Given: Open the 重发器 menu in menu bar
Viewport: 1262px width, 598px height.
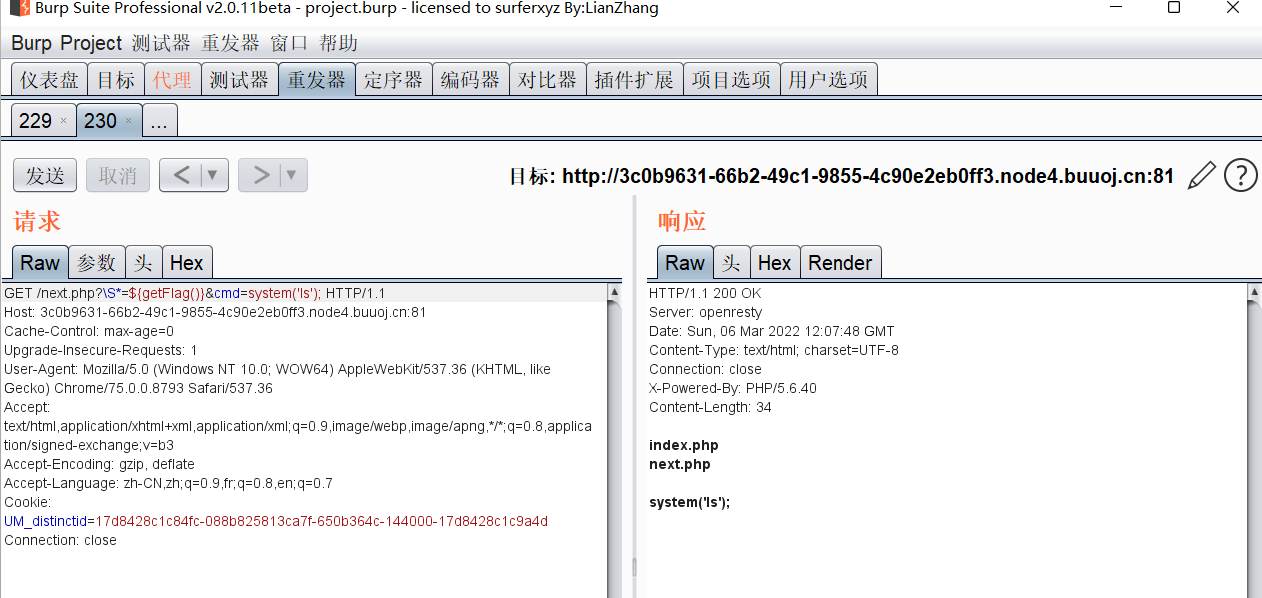Looking at the screenshot, I should tap(231, 43).
